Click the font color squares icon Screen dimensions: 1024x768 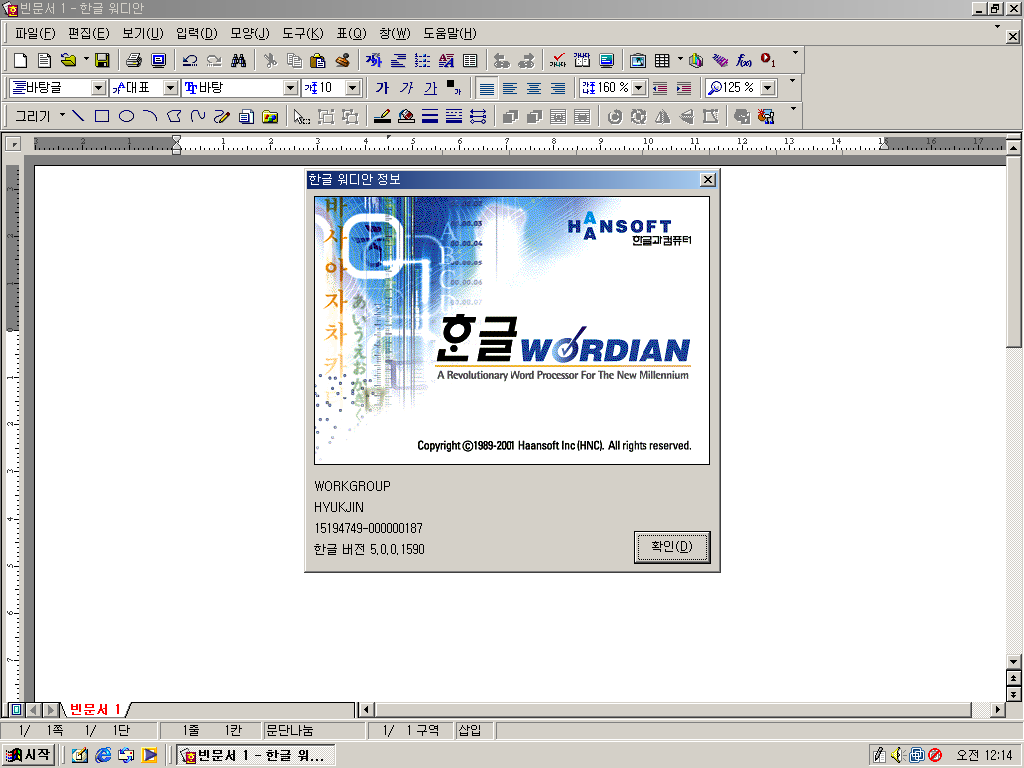[453, 88]
